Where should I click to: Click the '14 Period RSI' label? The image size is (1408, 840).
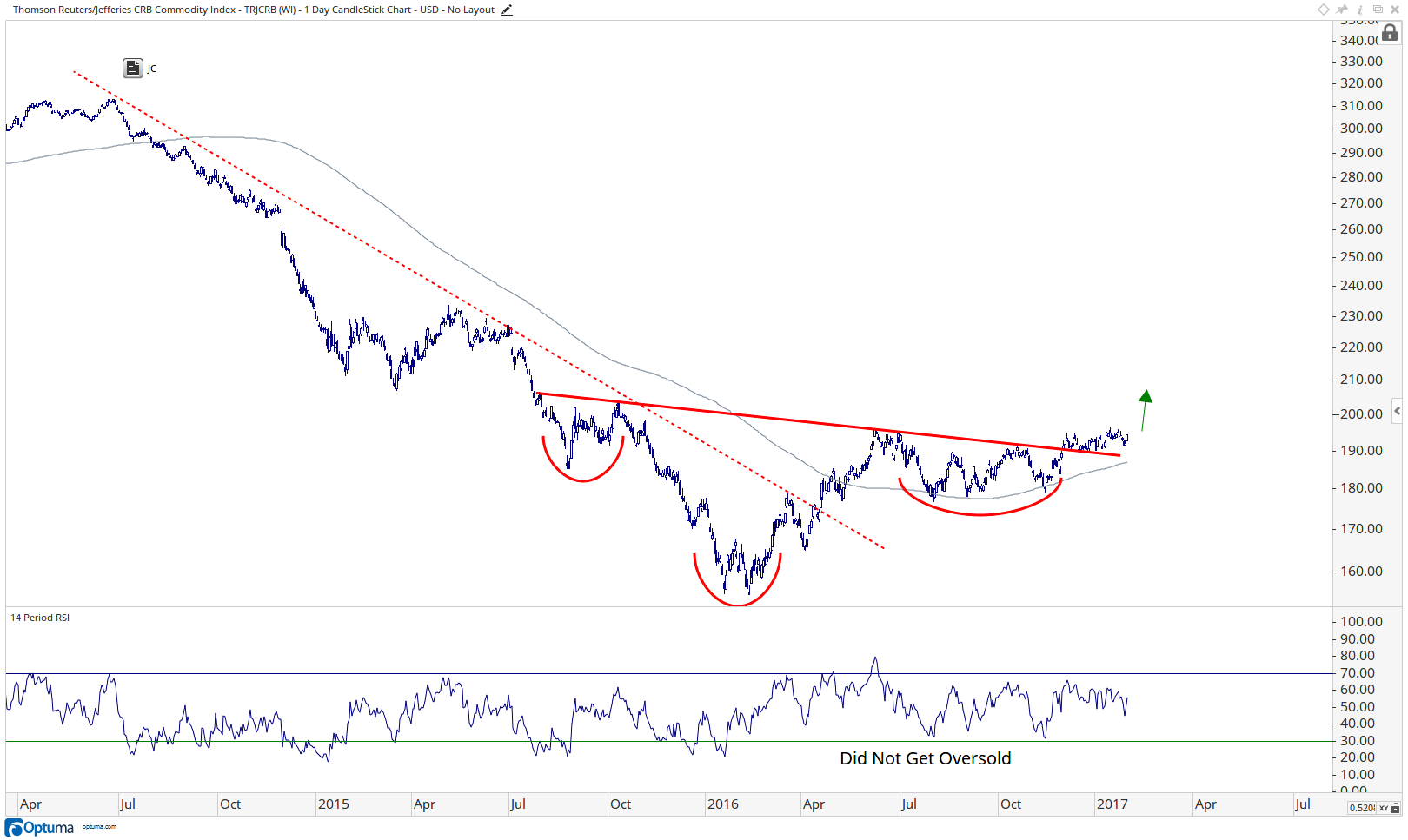40,618
